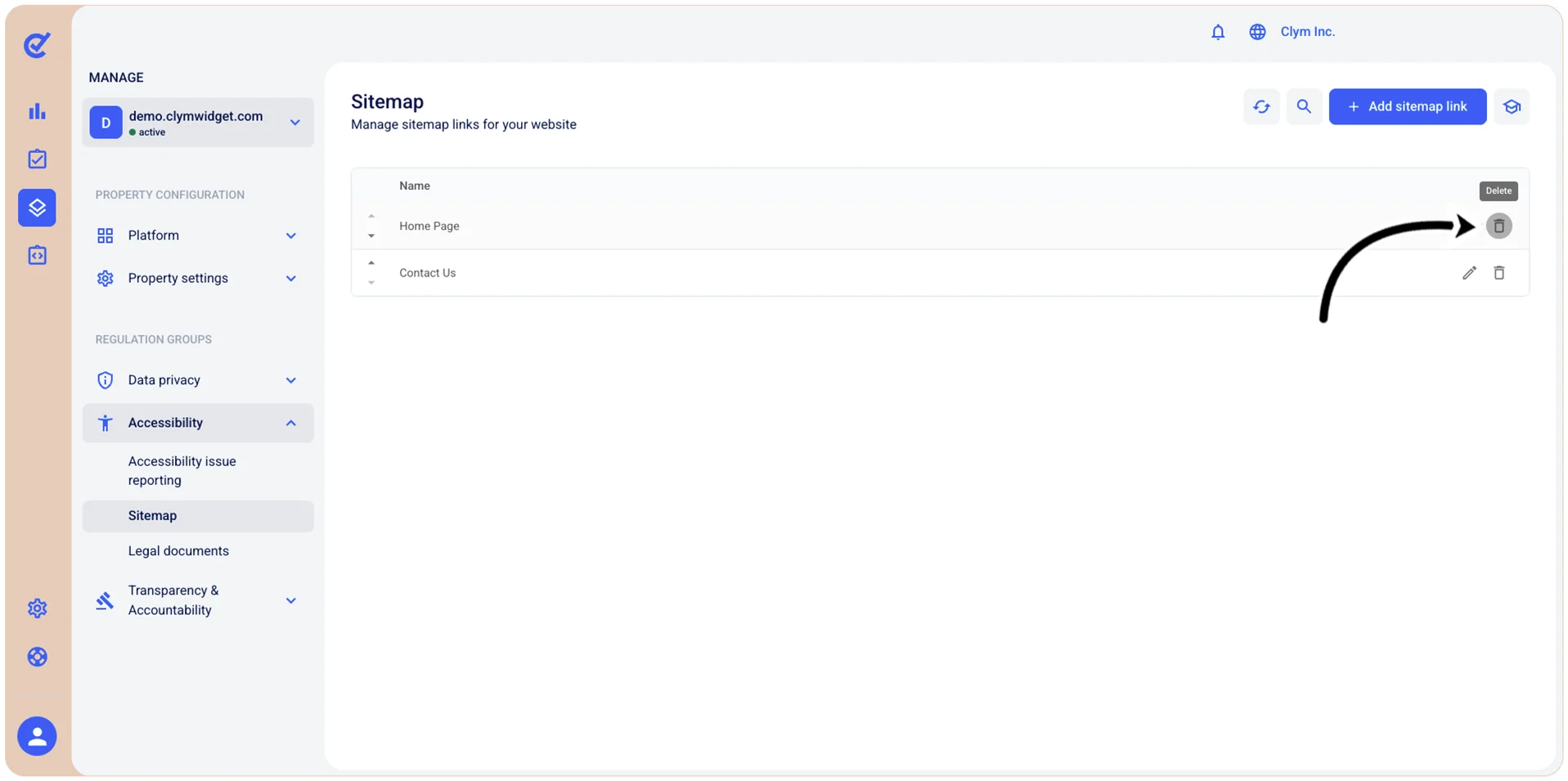Open the code embed icon in sidebar

(37, 255)
